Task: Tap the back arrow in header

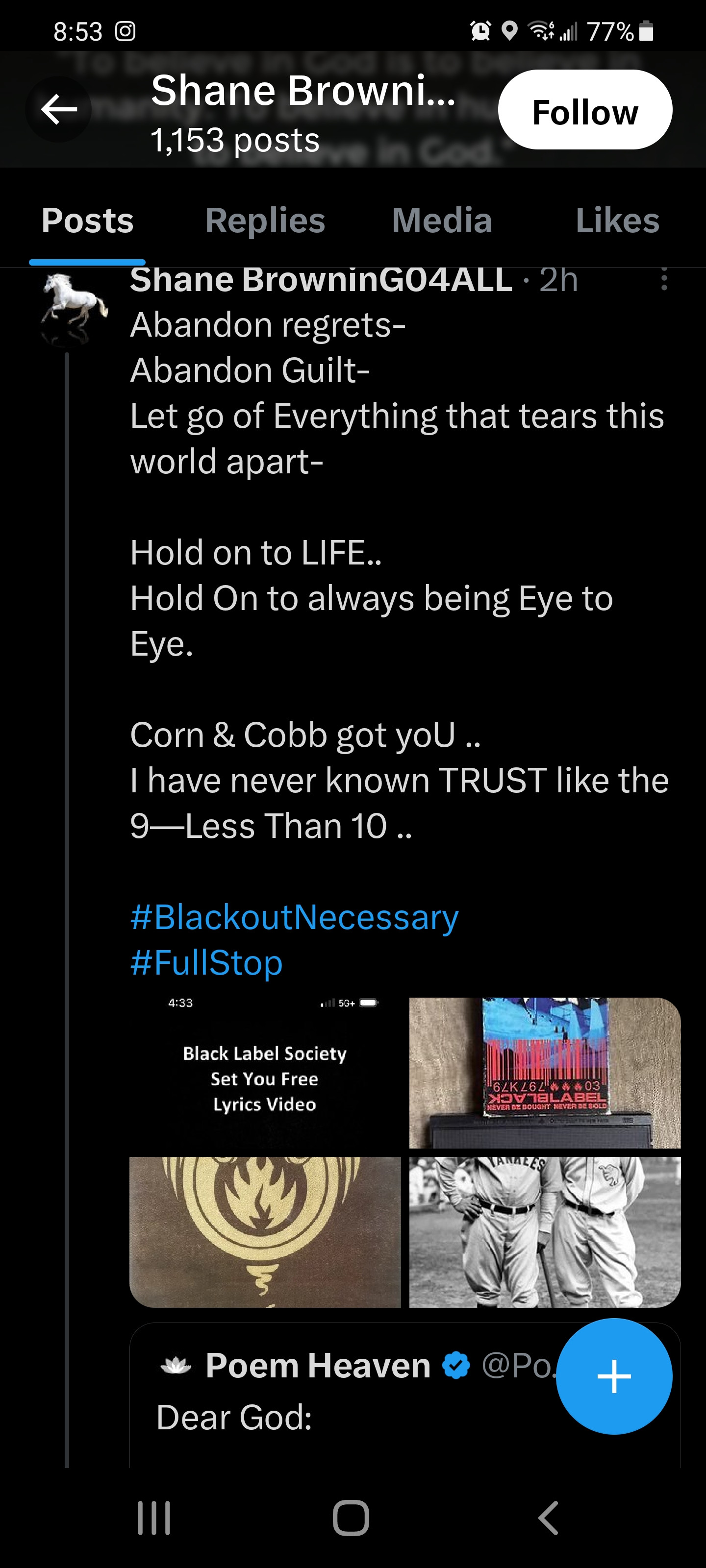Action: point(58,110)
